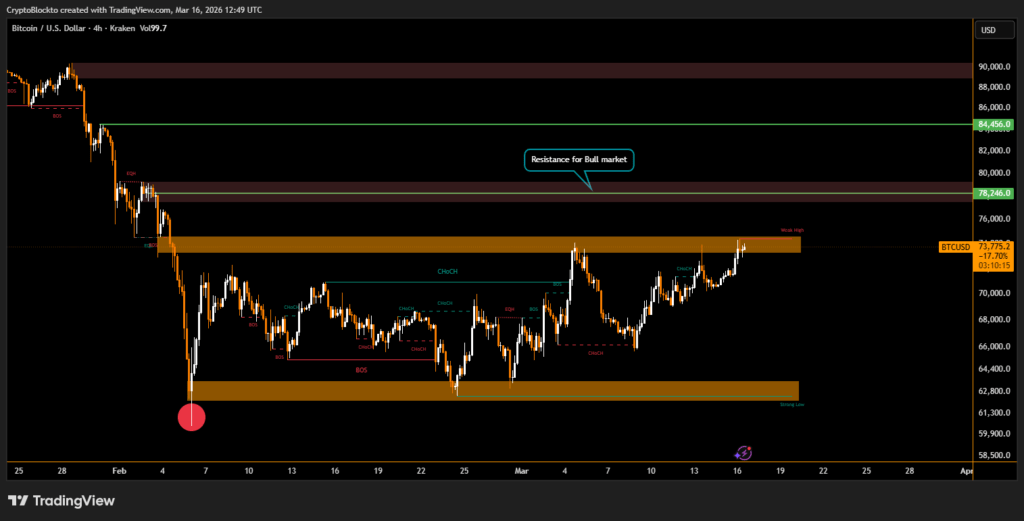Click the Weak High label
The height and width of the screenshot is (521, 1024).
pos(792,231)
